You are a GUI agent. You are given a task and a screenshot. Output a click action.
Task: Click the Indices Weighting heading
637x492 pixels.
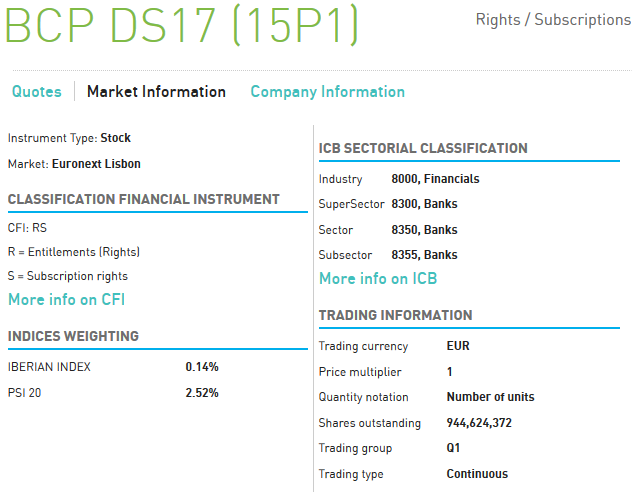tap(73, 336)
